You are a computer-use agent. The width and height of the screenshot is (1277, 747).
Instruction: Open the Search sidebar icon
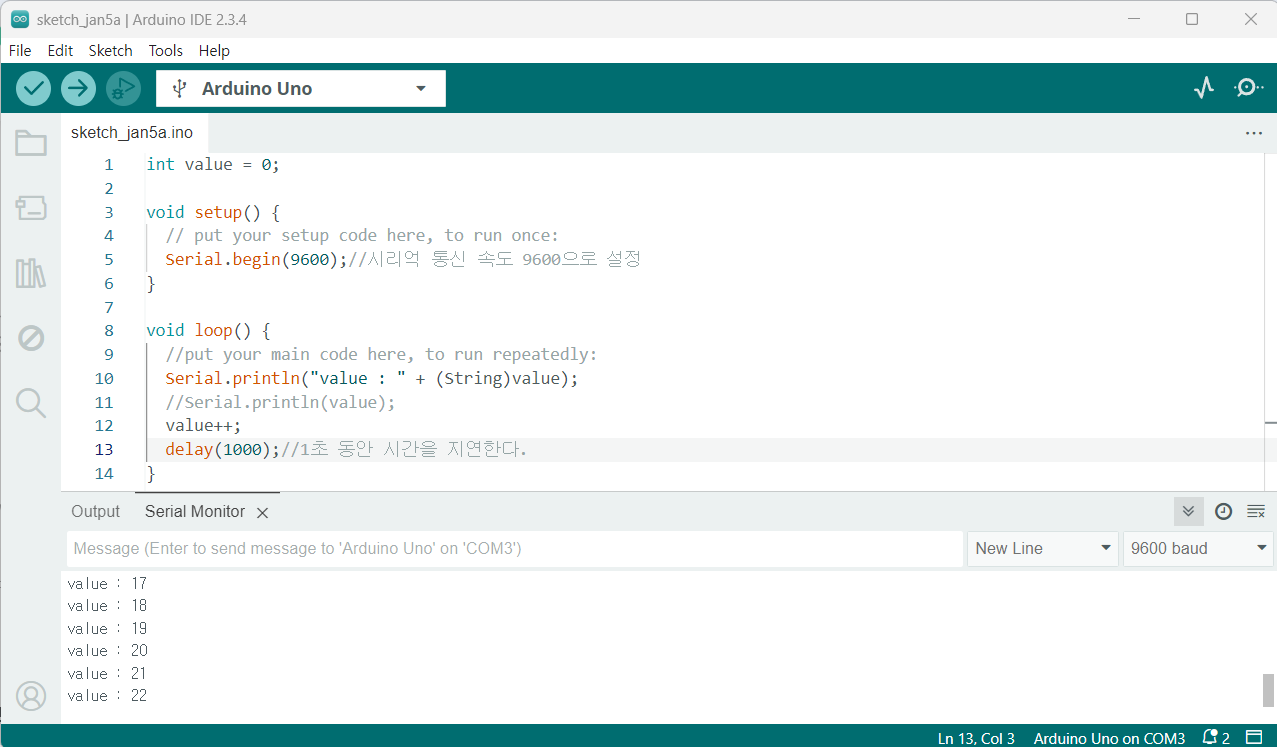click(31, 403)
